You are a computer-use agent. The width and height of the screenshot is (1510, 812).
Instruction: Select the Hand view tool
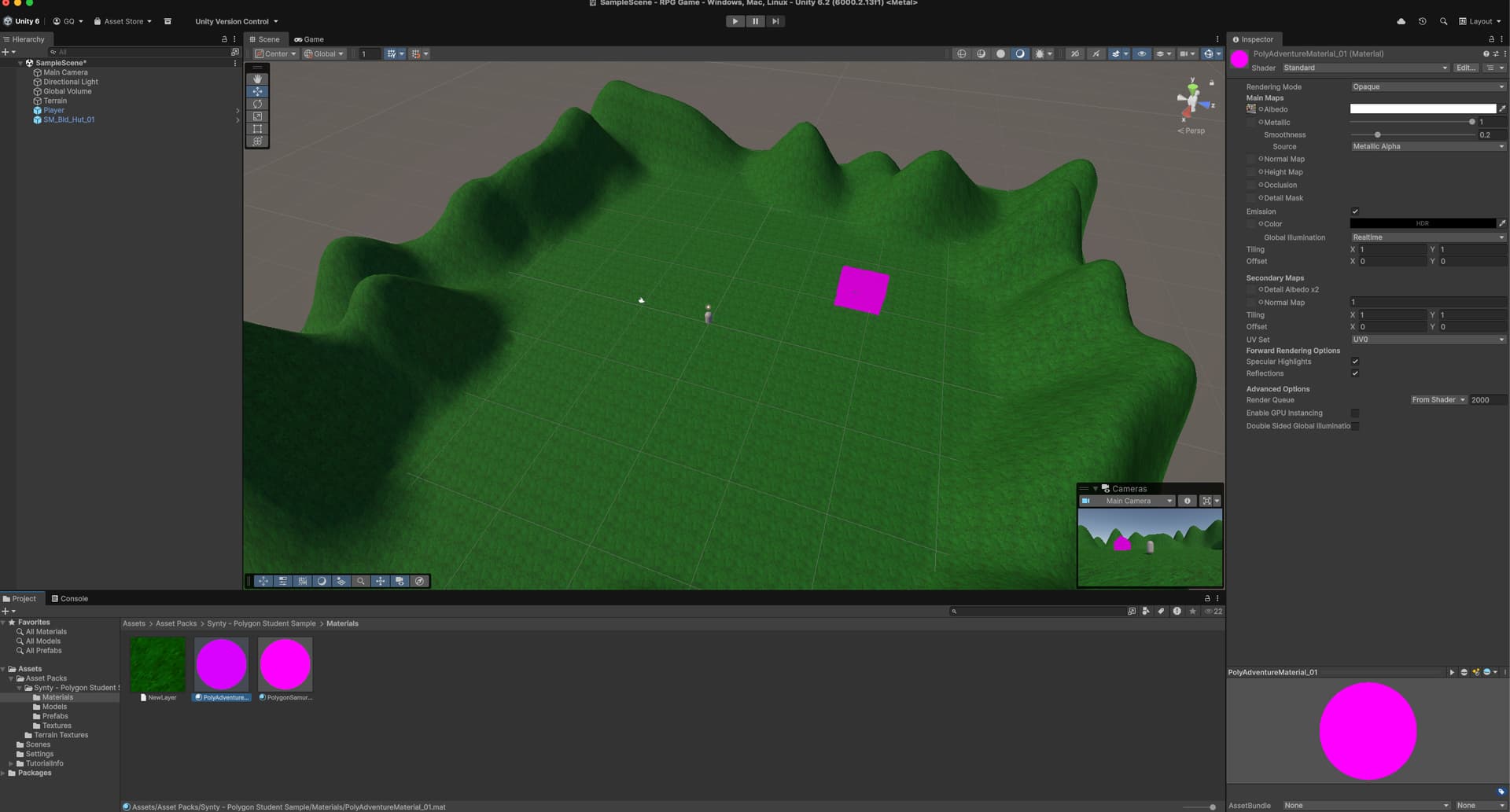[257, 79]
